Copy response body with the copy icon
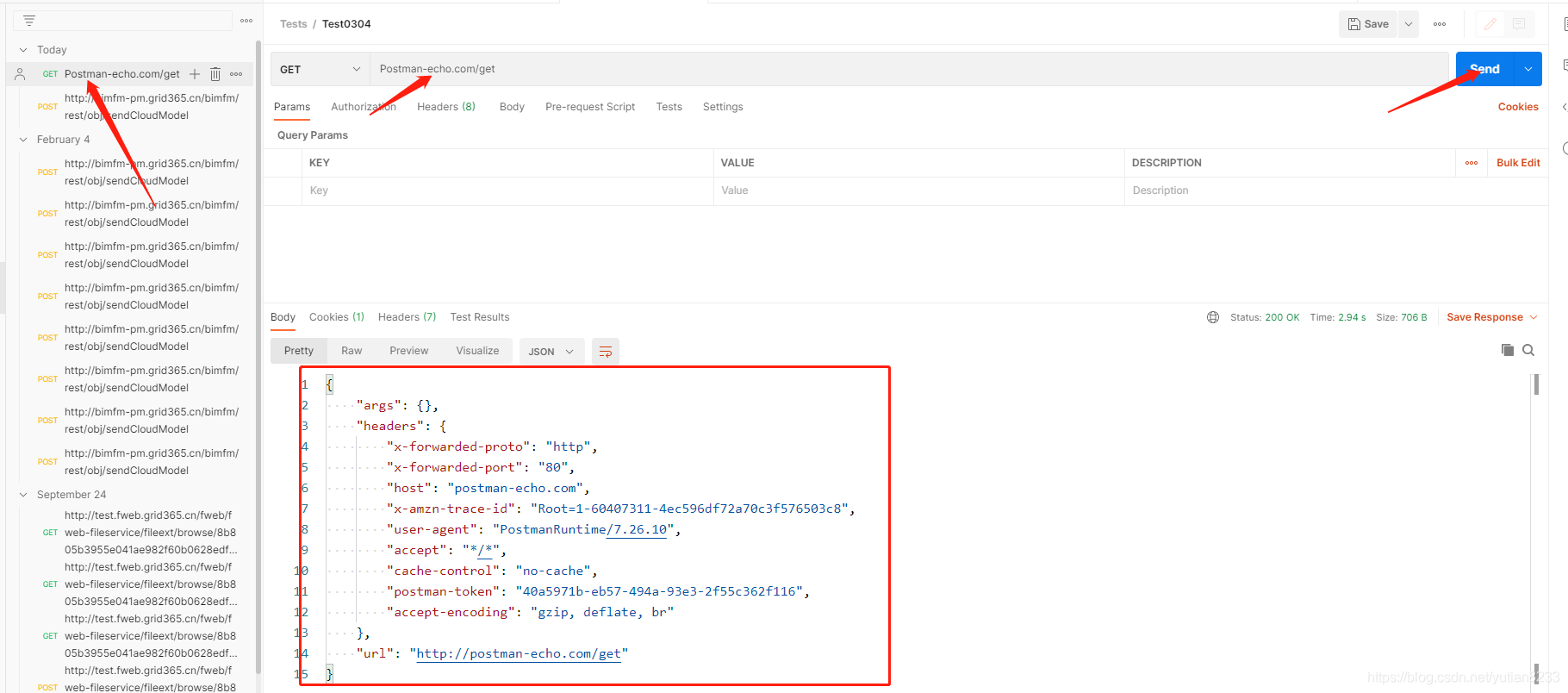1568x693 pixels. tap(1508, 350)
